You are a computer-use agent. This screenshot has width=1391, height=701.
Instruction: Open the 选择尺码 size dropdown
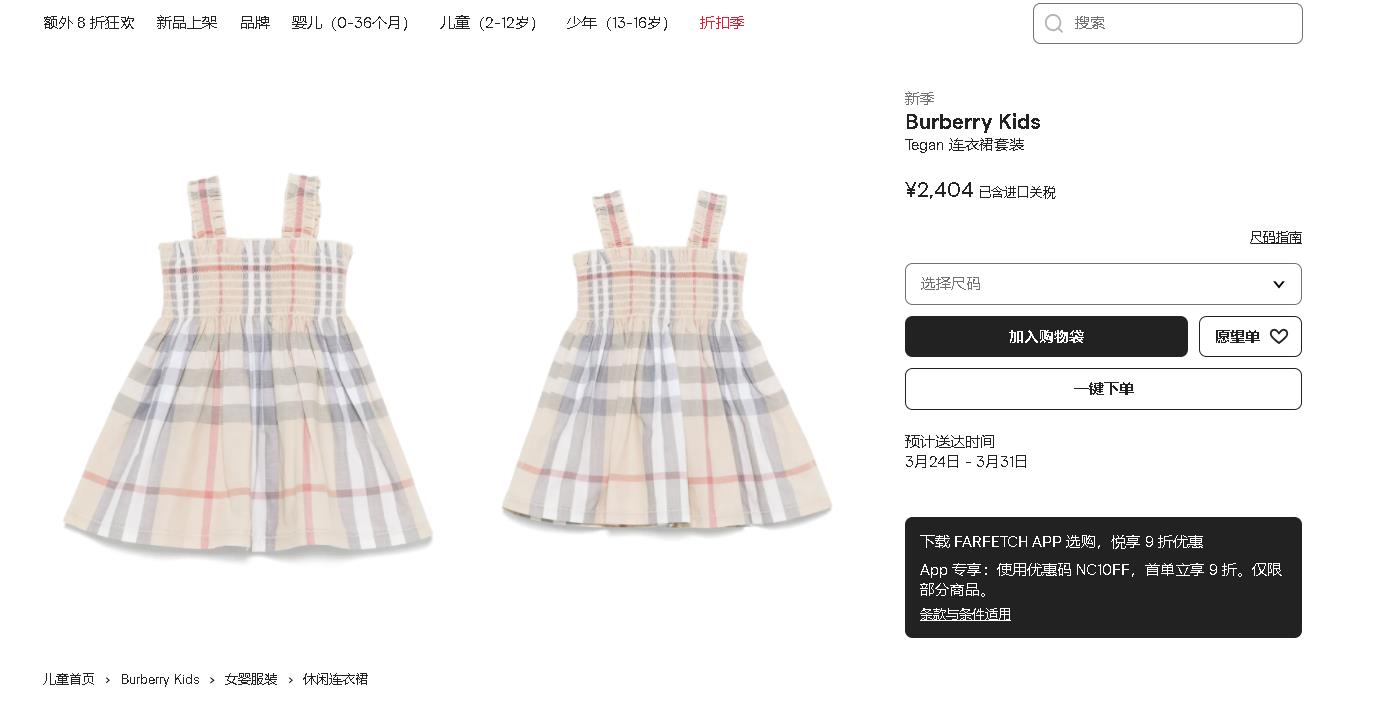1103,284
